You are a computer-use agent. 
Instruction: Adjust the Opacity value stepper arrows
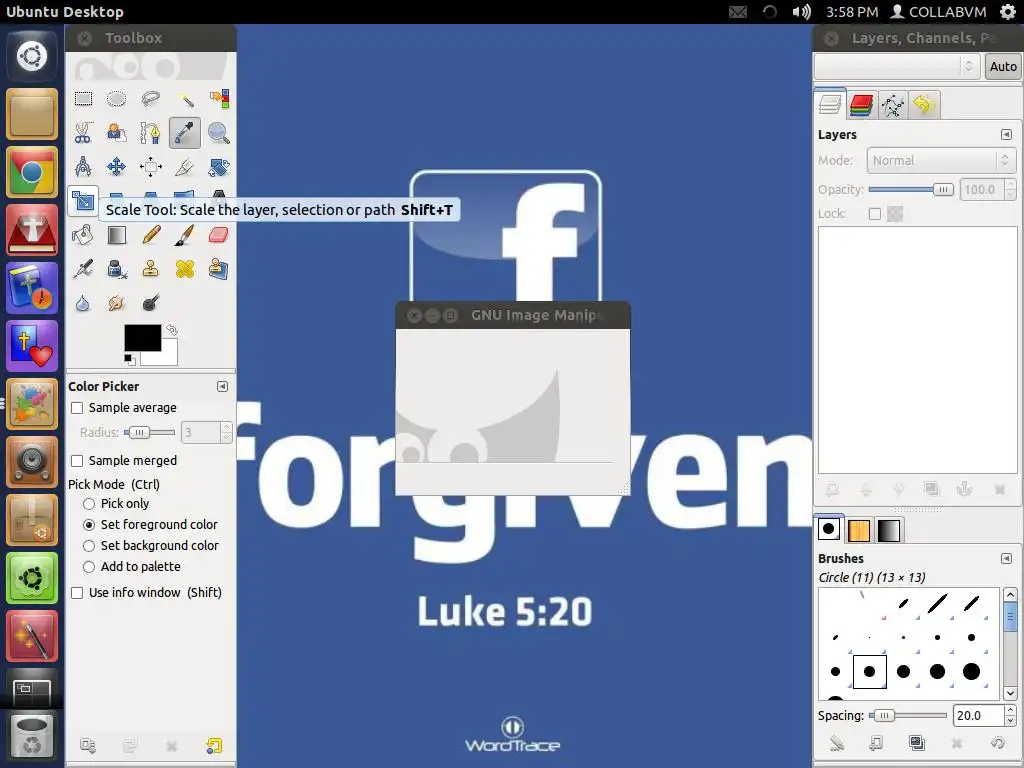click(x=1011, y=189)
